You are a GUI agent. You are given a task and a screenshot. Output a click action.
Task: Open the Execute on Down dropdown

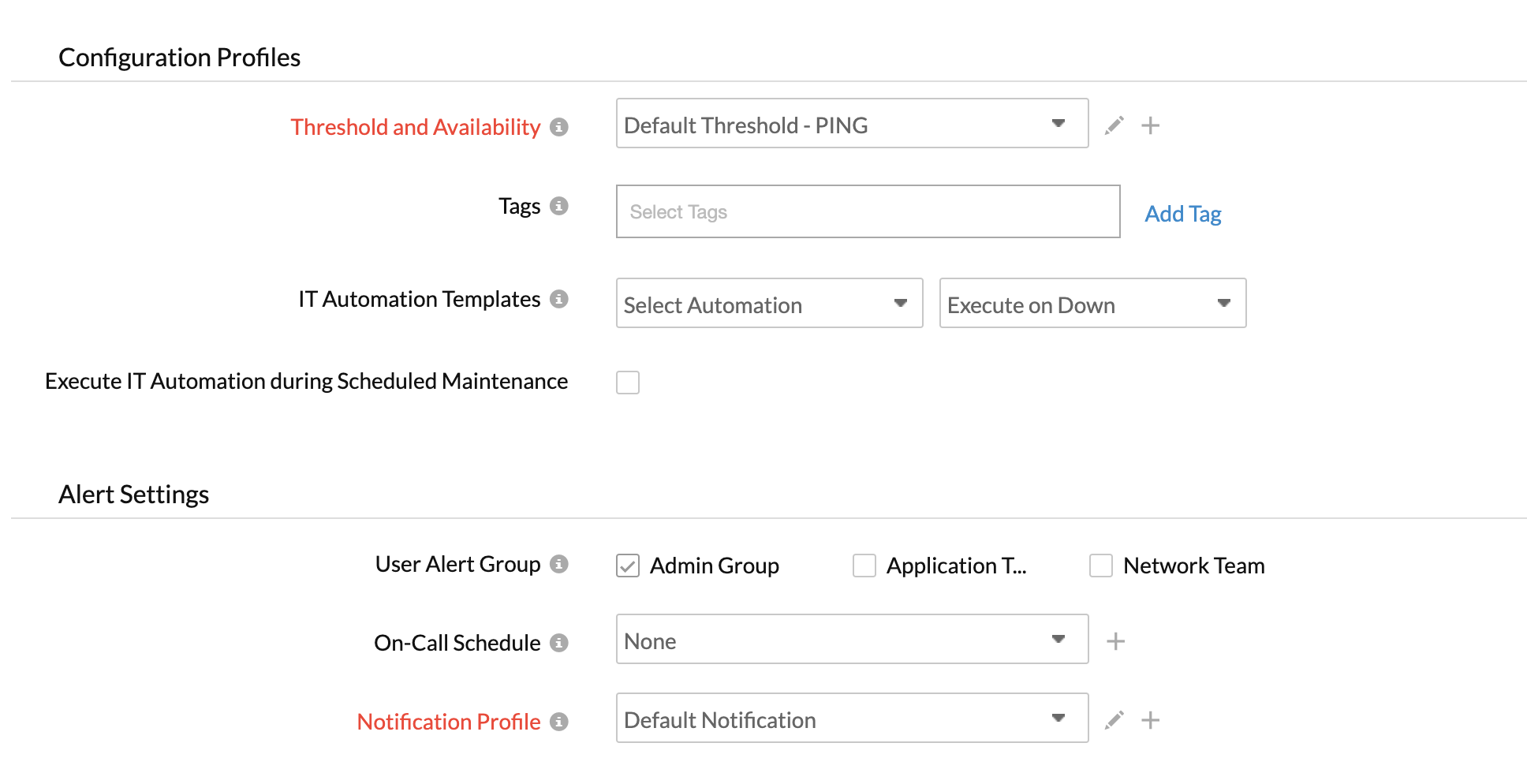click(x=1092, y=304)
